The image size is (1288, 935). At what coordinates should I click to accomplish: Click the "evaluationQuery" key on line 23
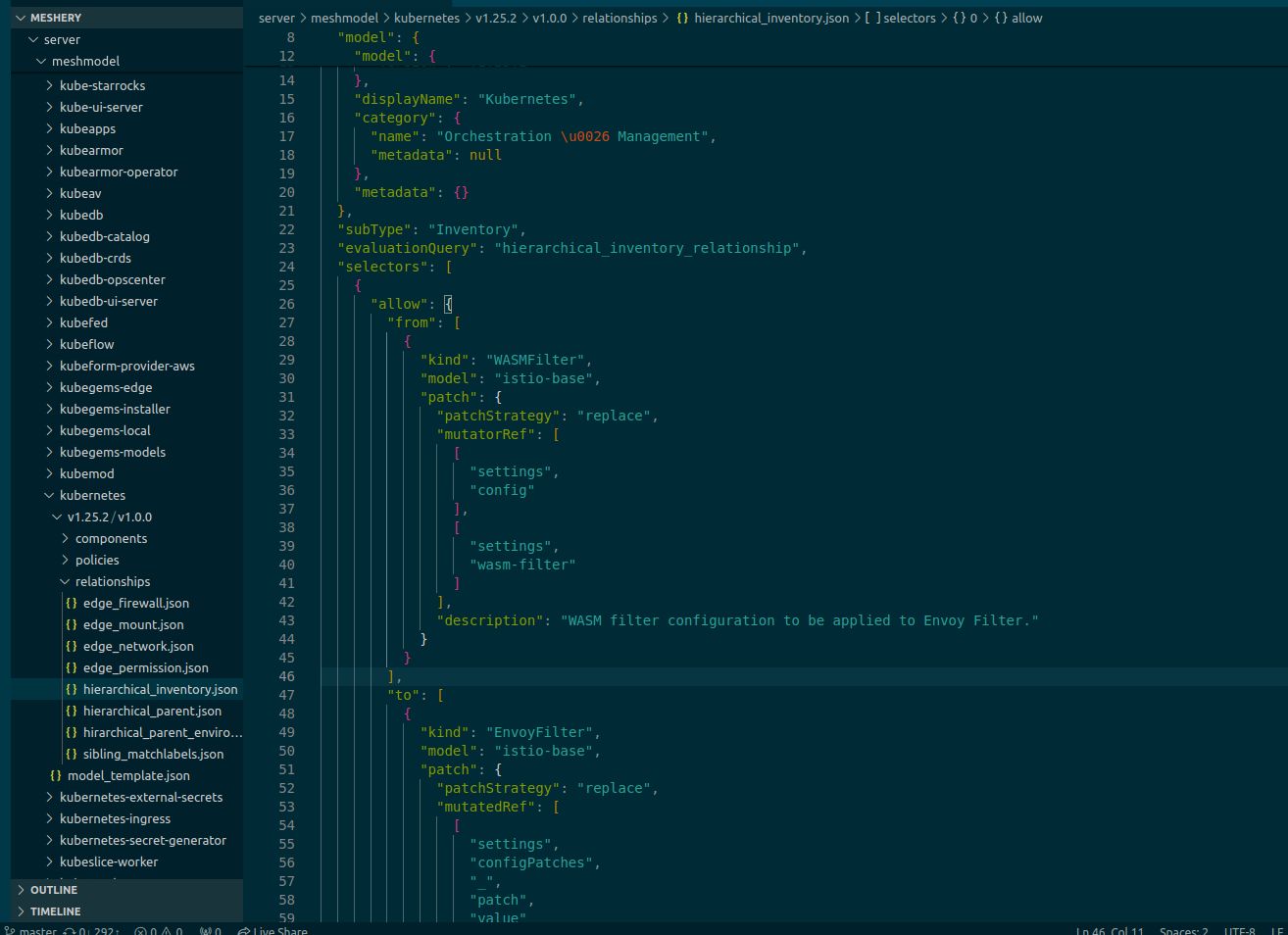[407, 248]
